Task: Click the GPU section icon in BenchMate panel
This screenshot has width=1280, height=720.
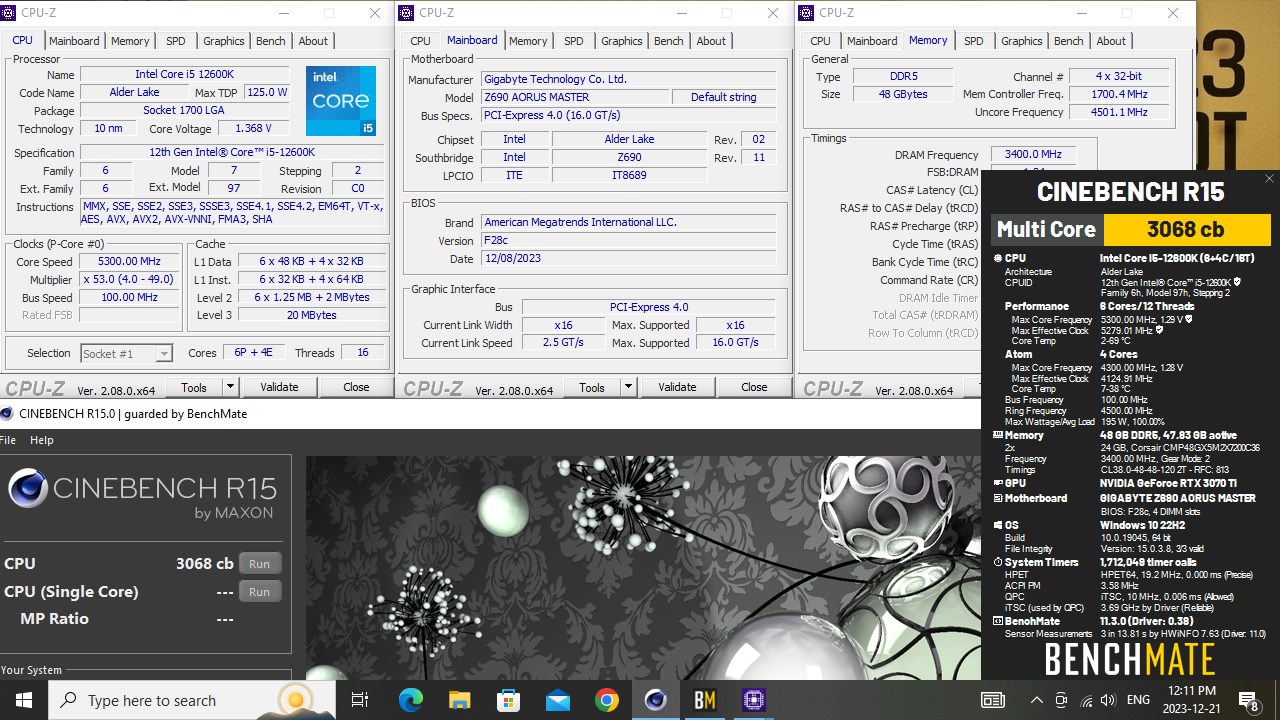Action: (997, 483)
